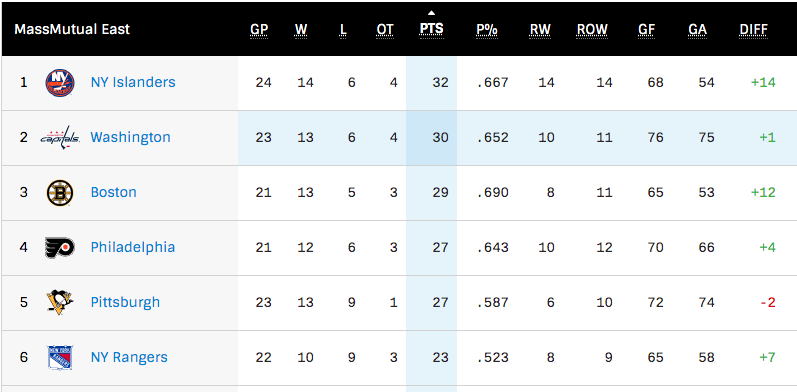Image resolution: width=797 pixels, height=392 pixels.
Task: Sort table by GP column header
Action: point(259,29)
